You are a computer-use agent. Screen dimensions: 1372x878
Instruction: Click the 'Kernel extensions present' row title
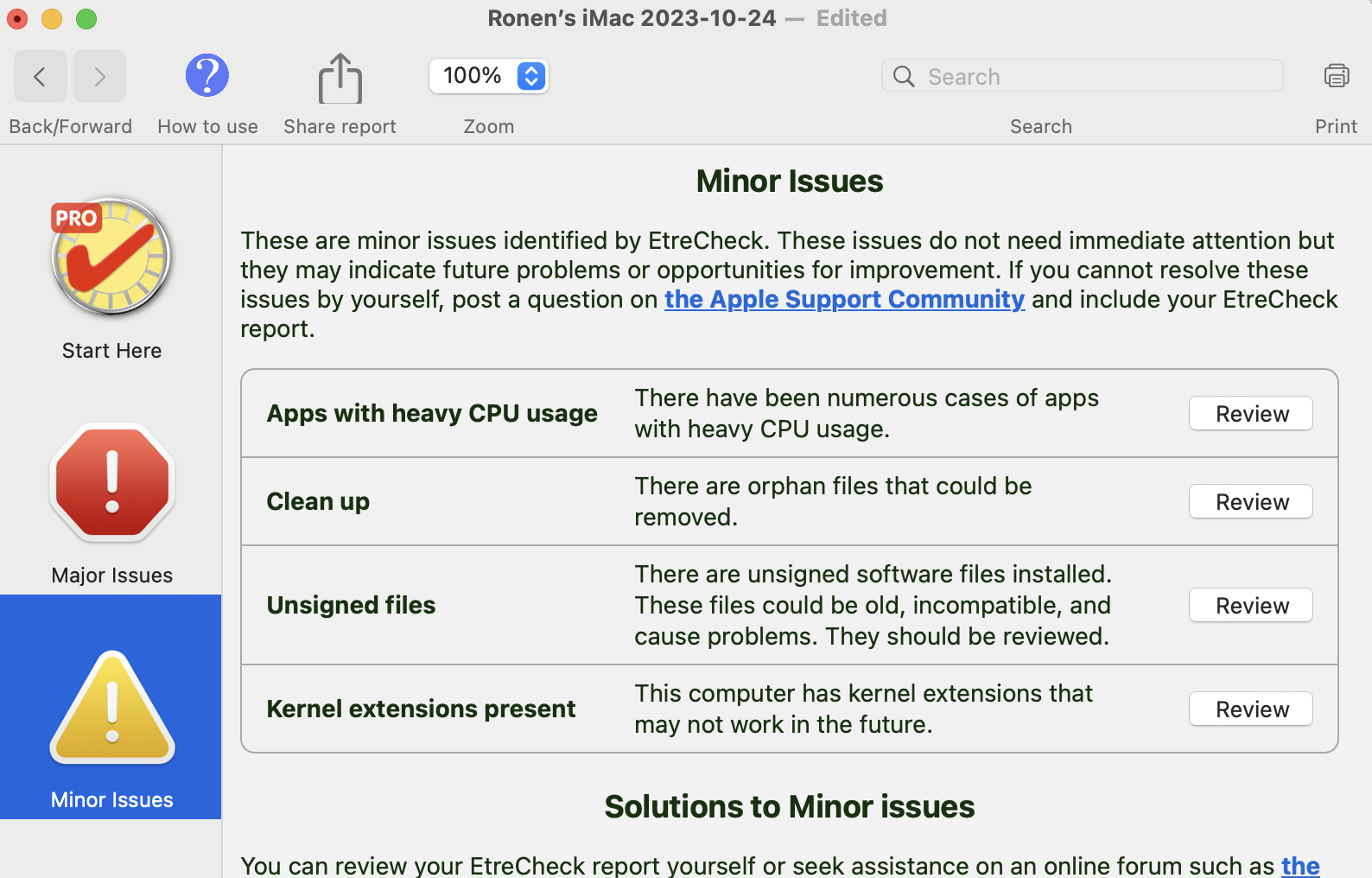point(421,709)
